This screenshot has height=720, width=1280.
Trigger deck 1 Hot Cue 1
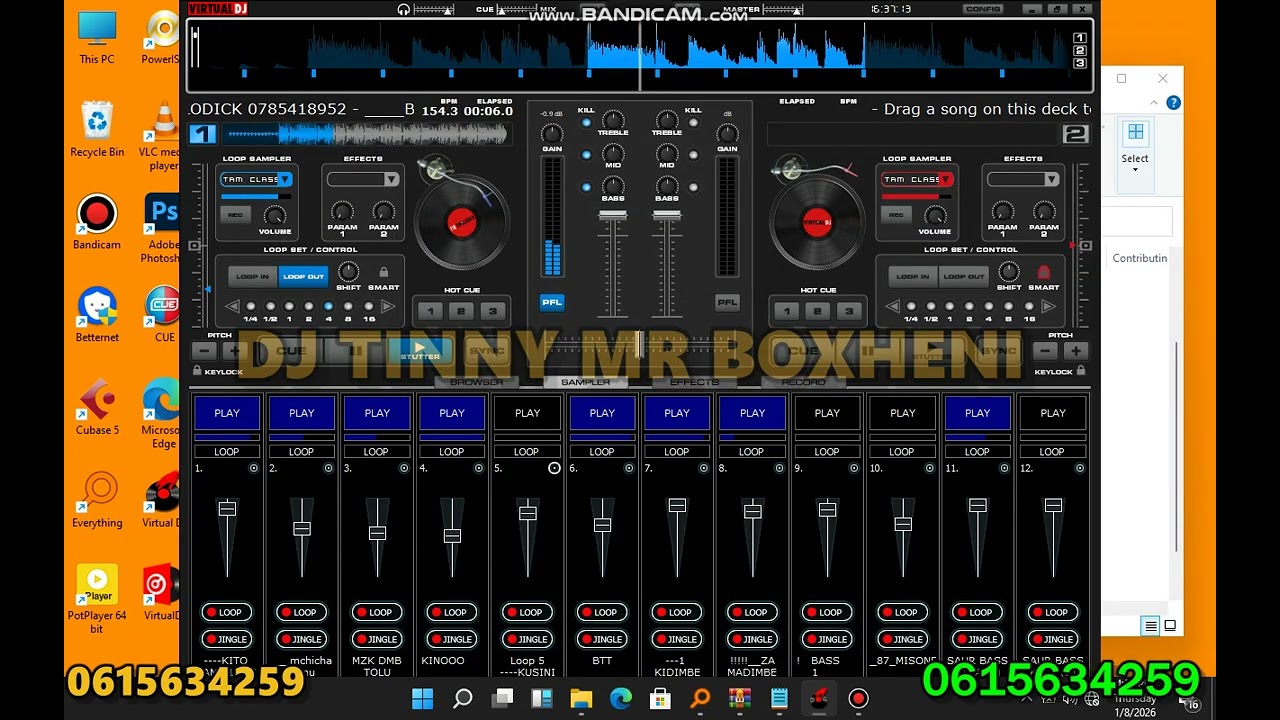point(431,312)
